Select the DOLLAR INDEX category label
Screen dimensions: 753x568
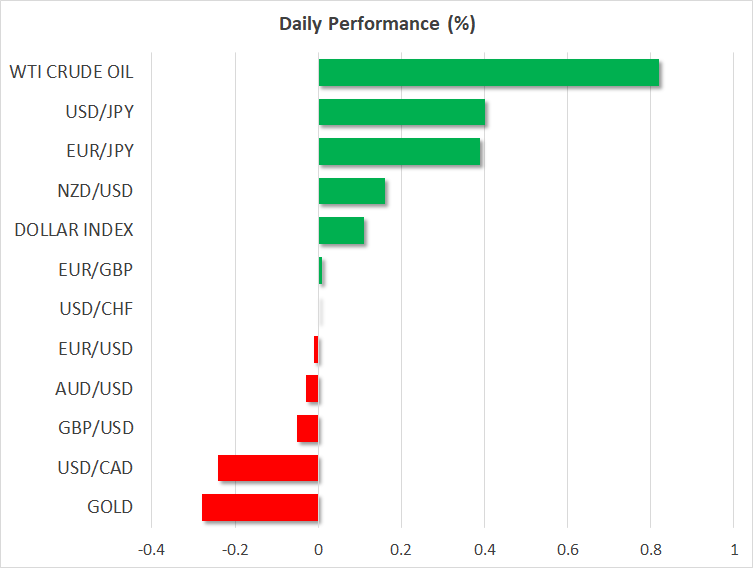click(73, 231)
